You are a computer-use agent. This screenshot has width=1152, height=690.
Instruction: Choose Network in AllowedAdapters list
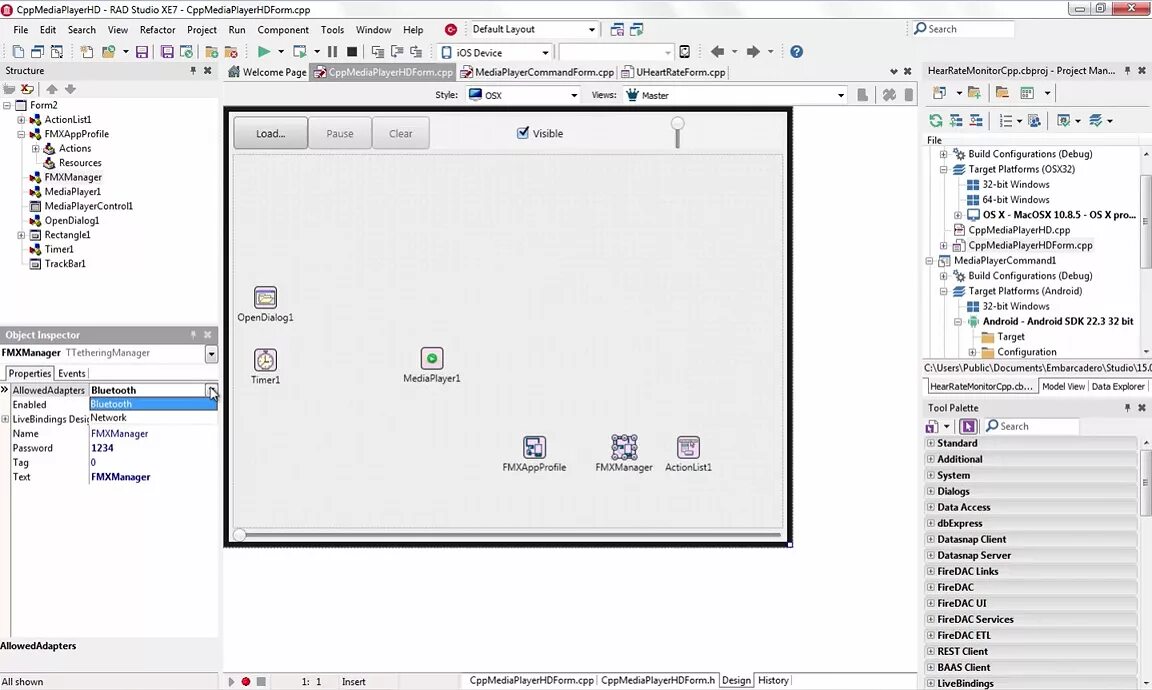153,417
